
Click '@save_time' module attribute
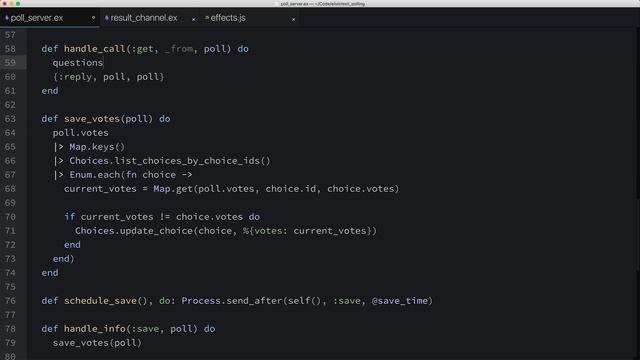click(400, 301)
